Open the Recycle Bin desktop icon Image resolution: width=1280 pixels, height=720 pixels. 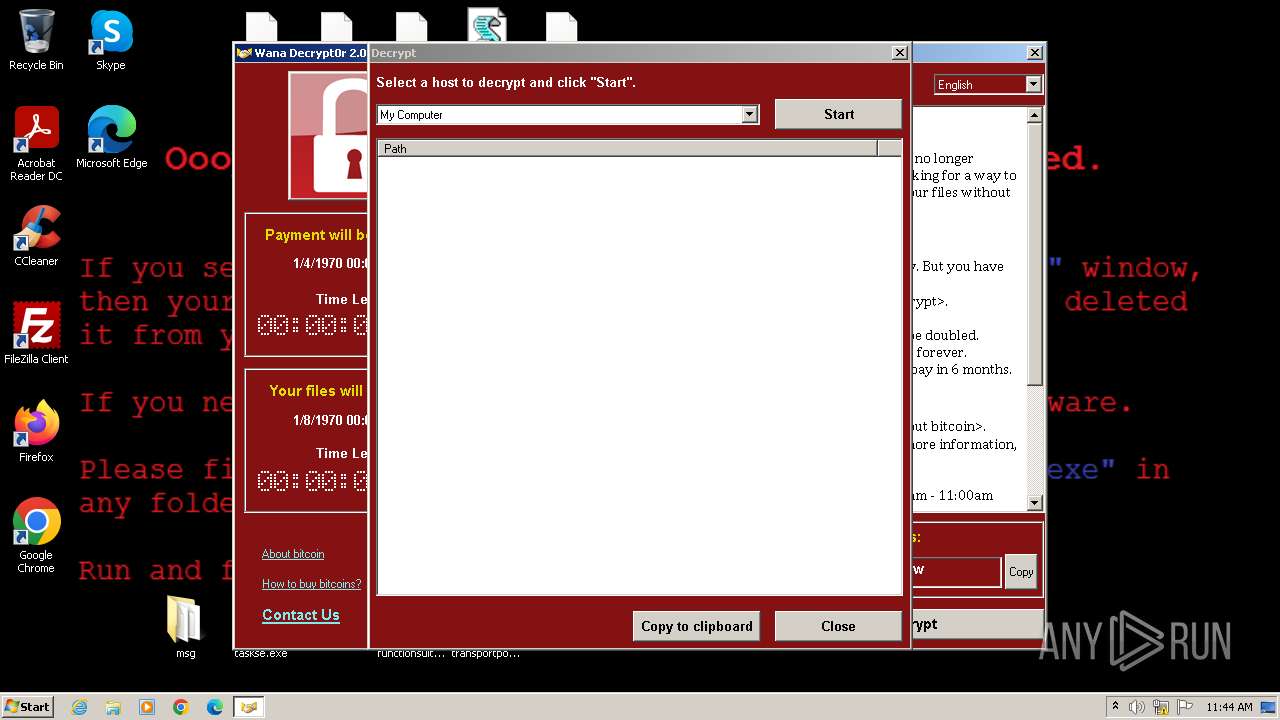point(36,40)
